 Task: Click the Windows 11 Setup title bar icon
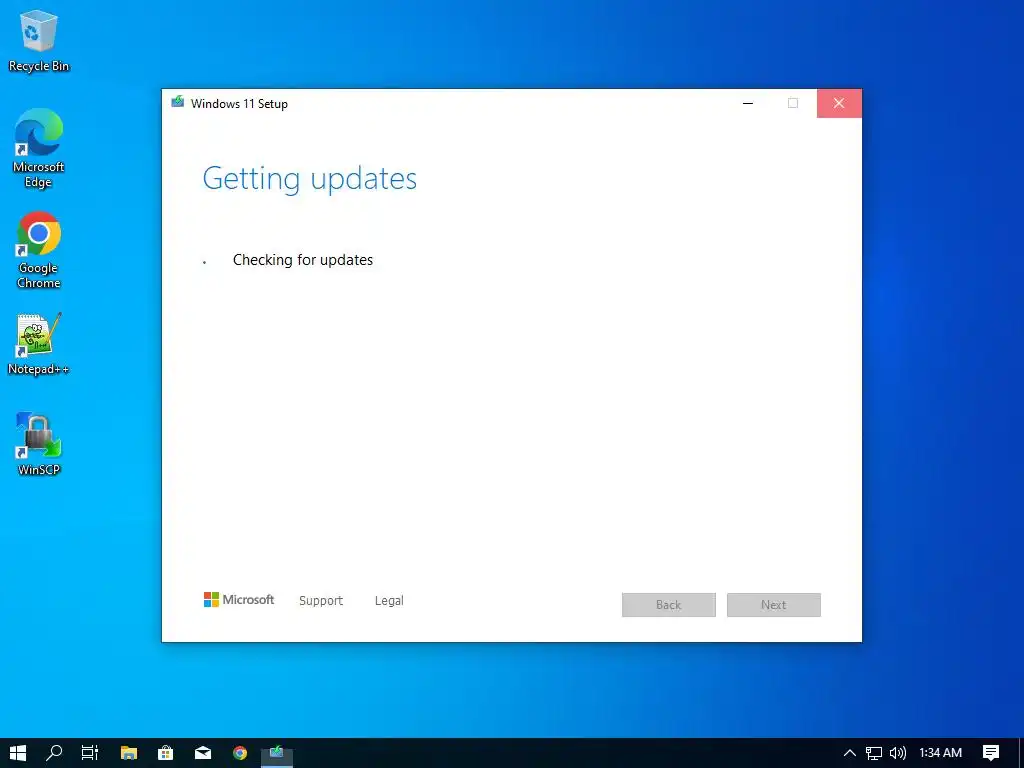[x=177, y=103]
